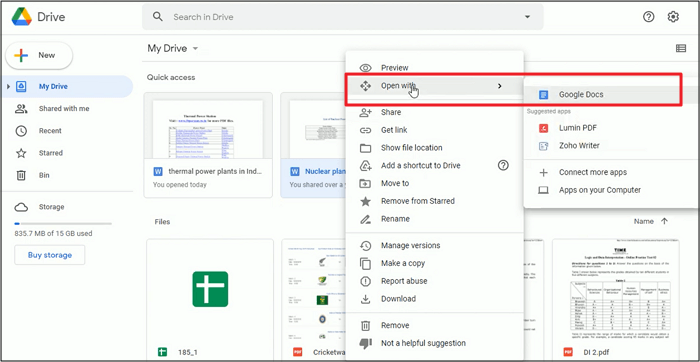This screenshot has width=700, height=362.
Task: Click the Name sort column label
Action: coord(643,221)
